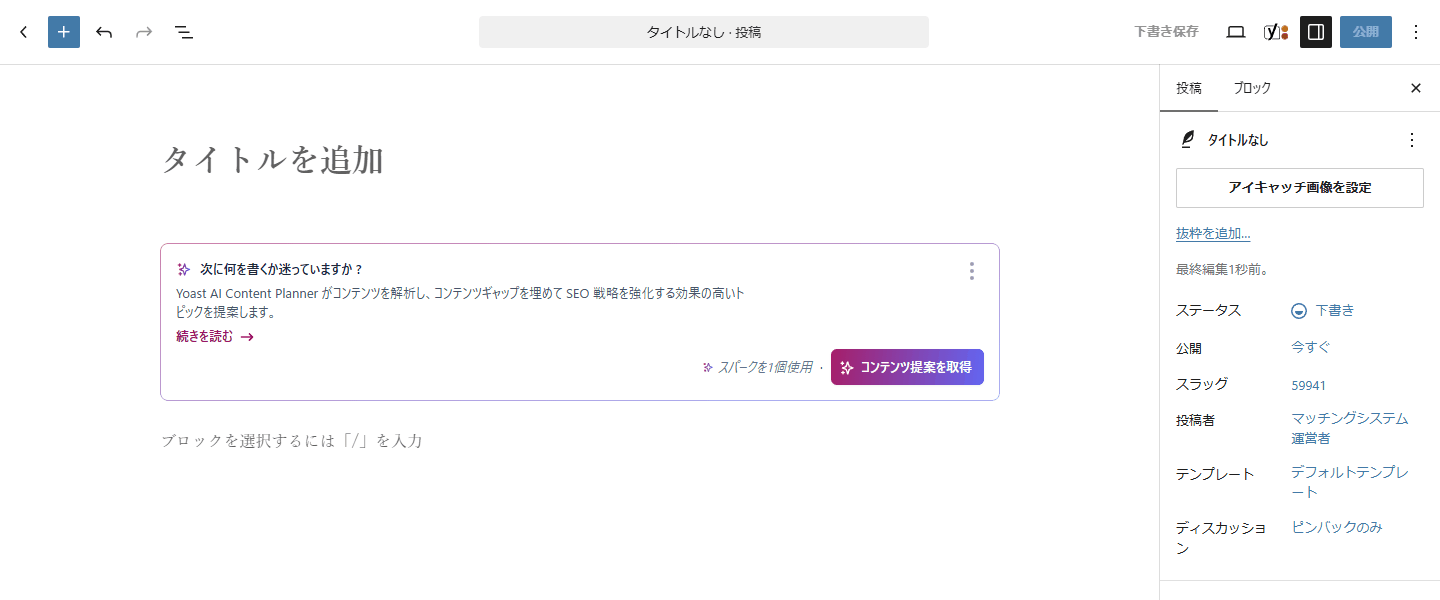Redo the last undone change
Screen dimensions: 1440x600
click(144, 32)
